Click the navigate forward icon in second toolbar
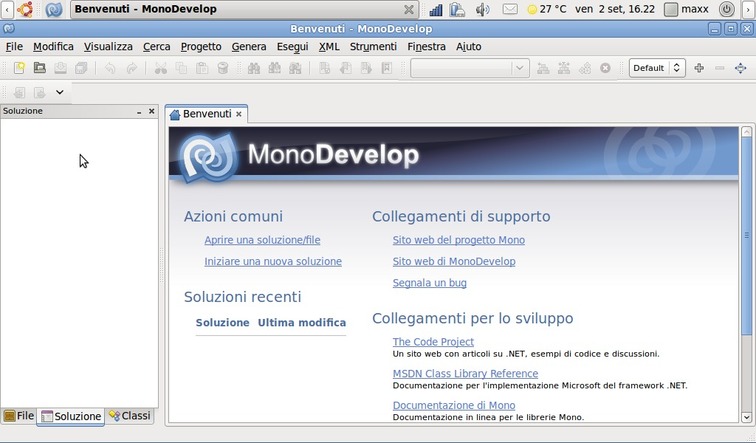 (40, 92)
